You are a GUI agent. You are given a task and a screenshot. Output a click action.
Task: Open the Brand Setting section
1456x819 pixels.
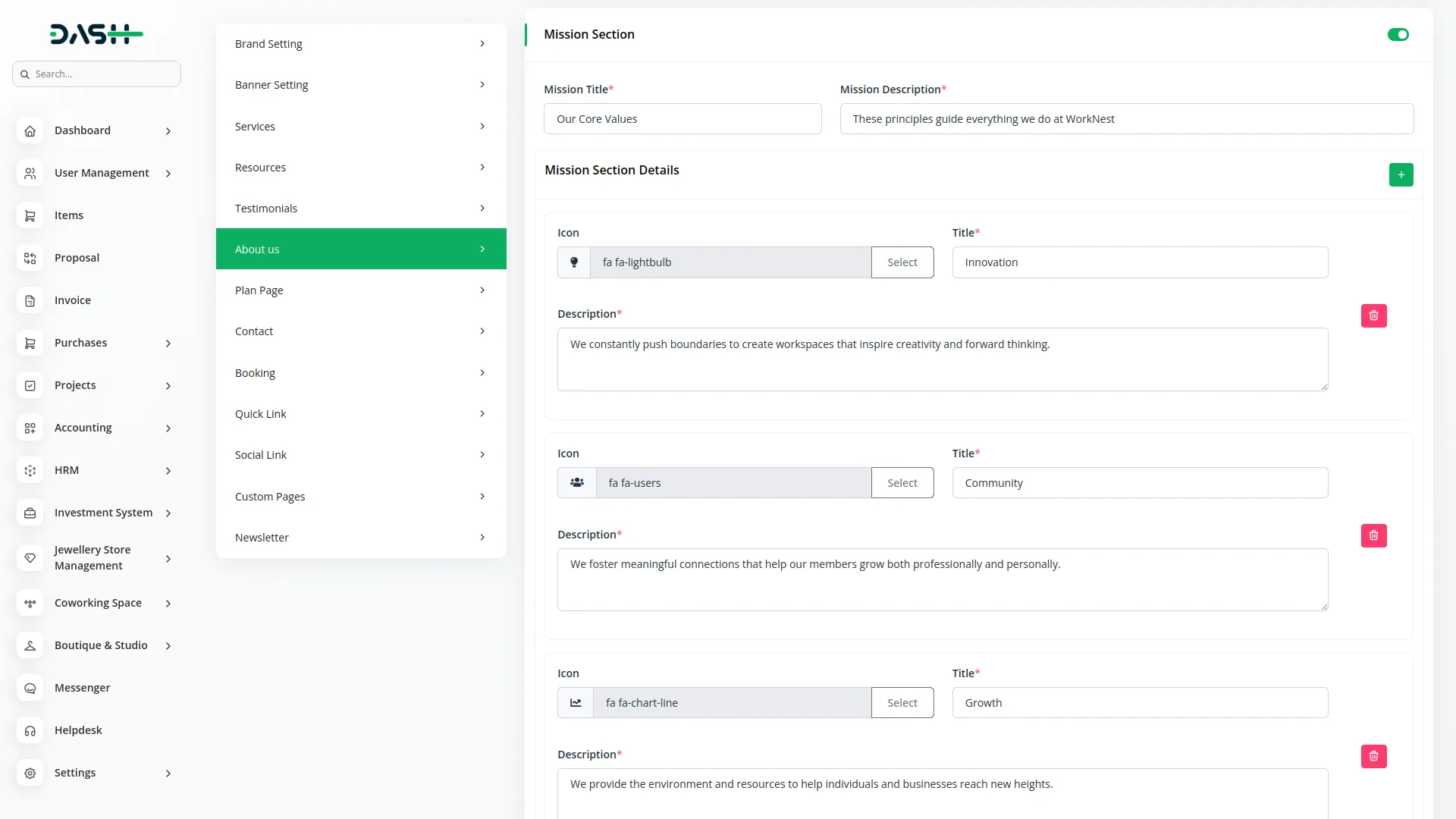(x=360, y=44)
